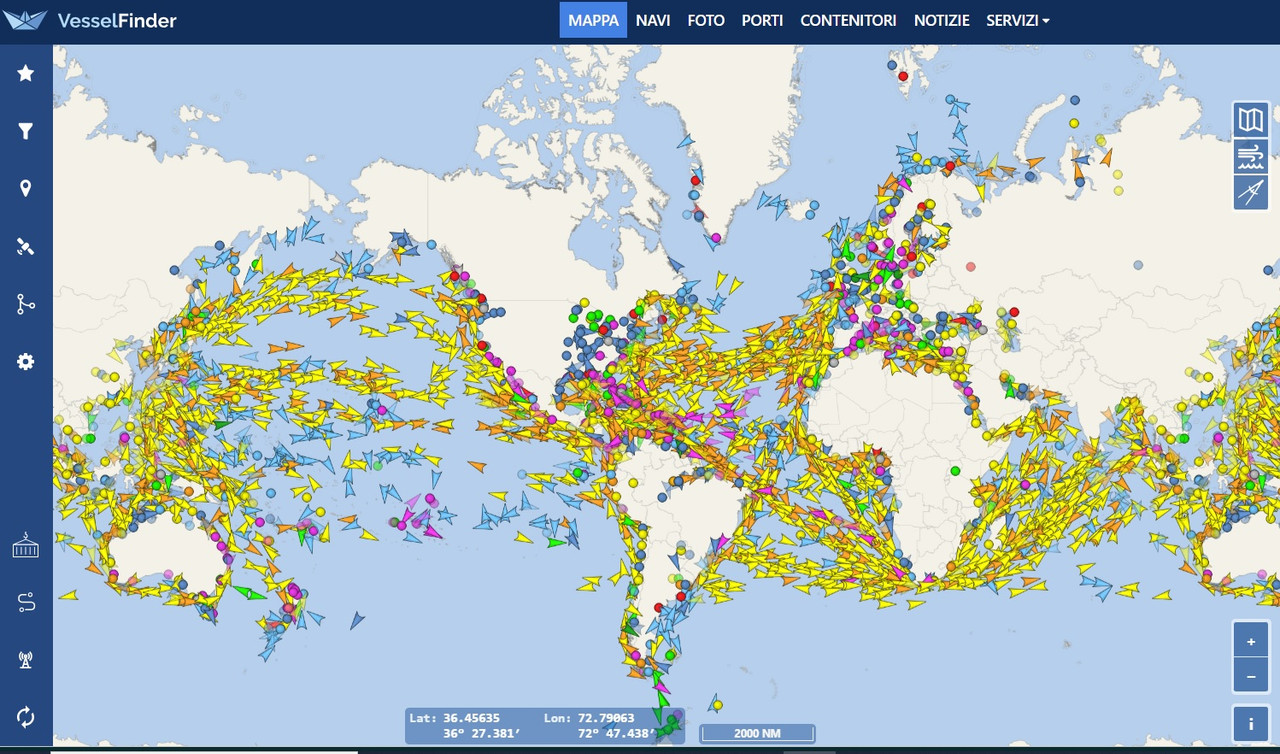
Task: Open the satellite icon in sidebar
Action: pyautogui.click(x=26, y=246)
